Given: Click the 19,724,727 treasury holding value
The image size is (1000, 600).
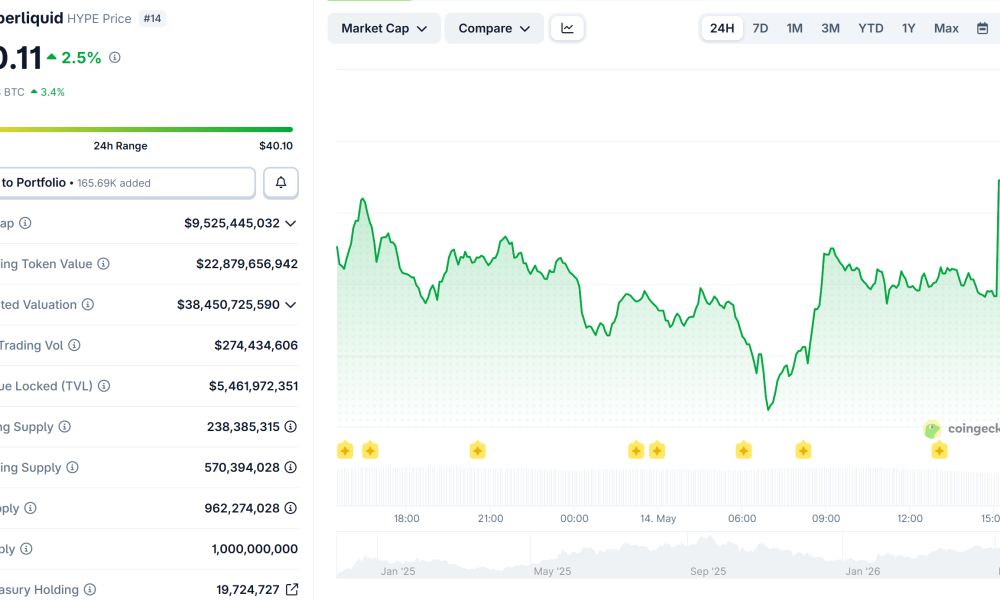Looking at the screenshot, I should [x=247, y=589].
